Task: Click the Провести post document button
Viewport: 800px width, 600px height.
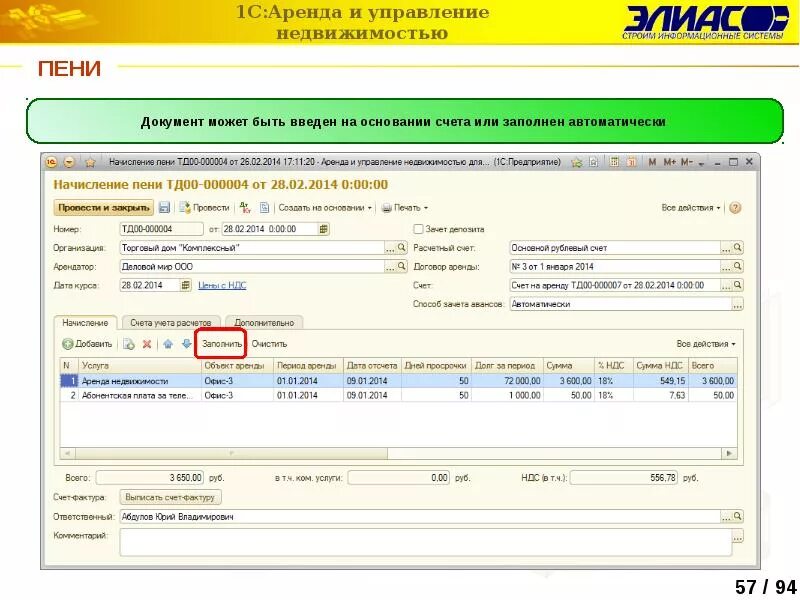Action: tap(204, 207)
